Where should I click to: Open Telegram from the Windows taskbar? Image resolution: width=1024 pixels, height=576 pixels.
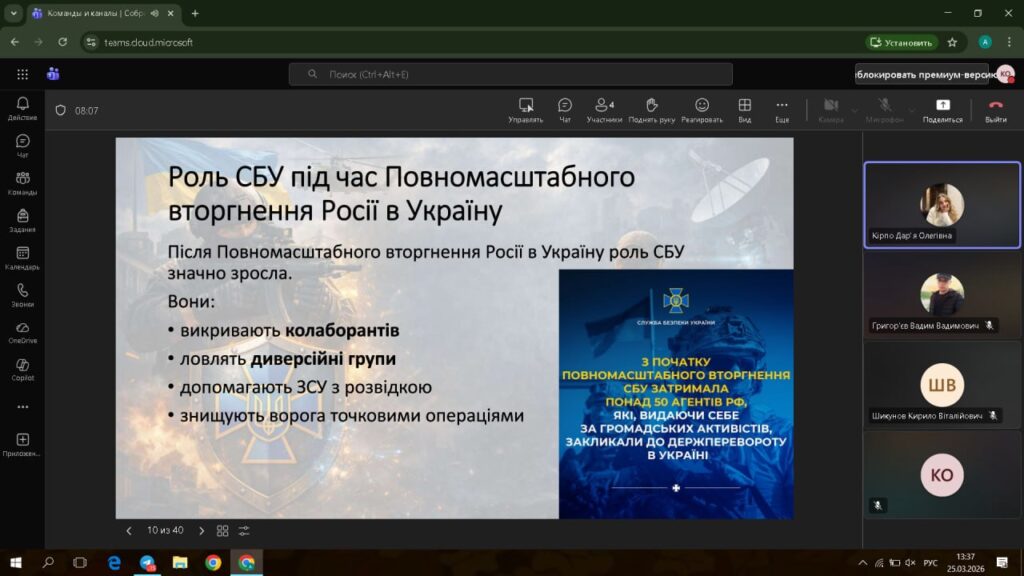[x=147, y=563]
